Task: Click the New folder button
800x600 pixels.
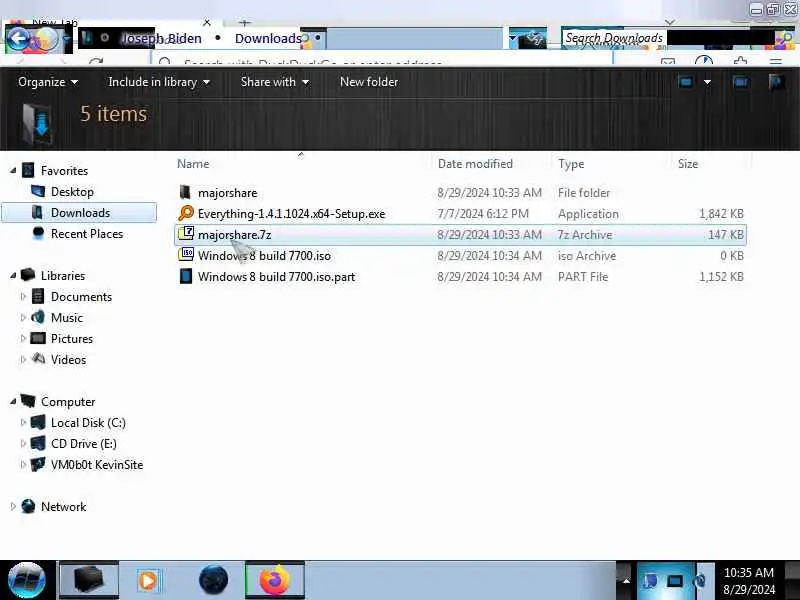Action: tap(369, 82)
